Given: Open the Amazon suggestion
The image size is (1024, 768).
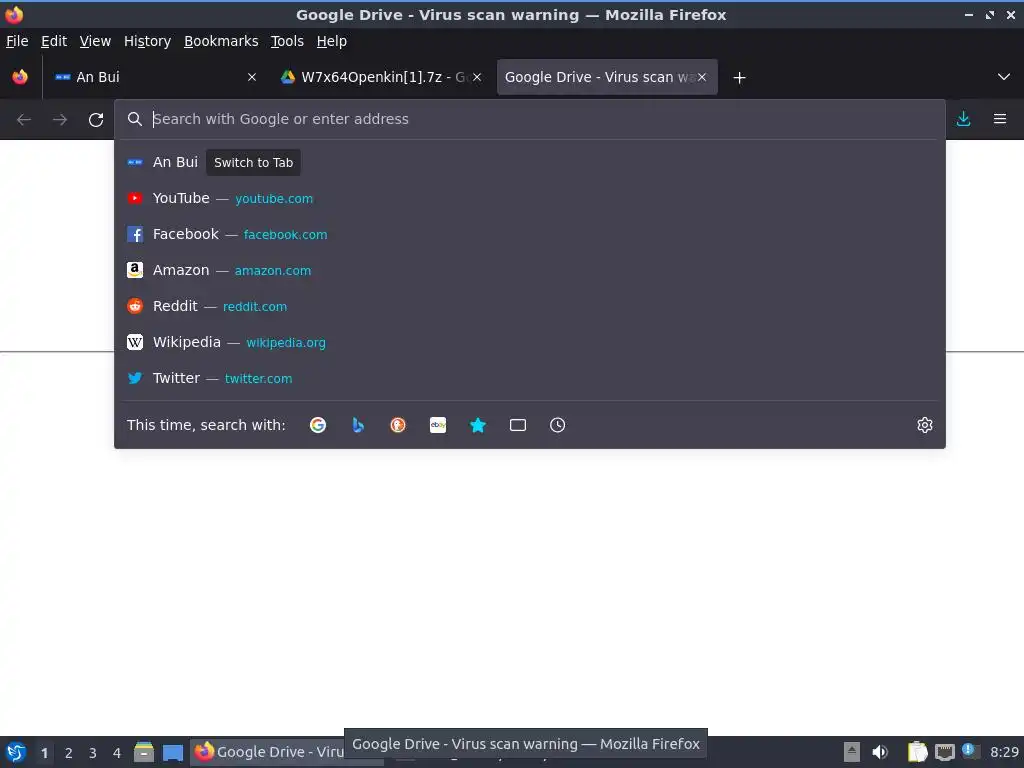Looking at the screenshot, I should point(530,270).
